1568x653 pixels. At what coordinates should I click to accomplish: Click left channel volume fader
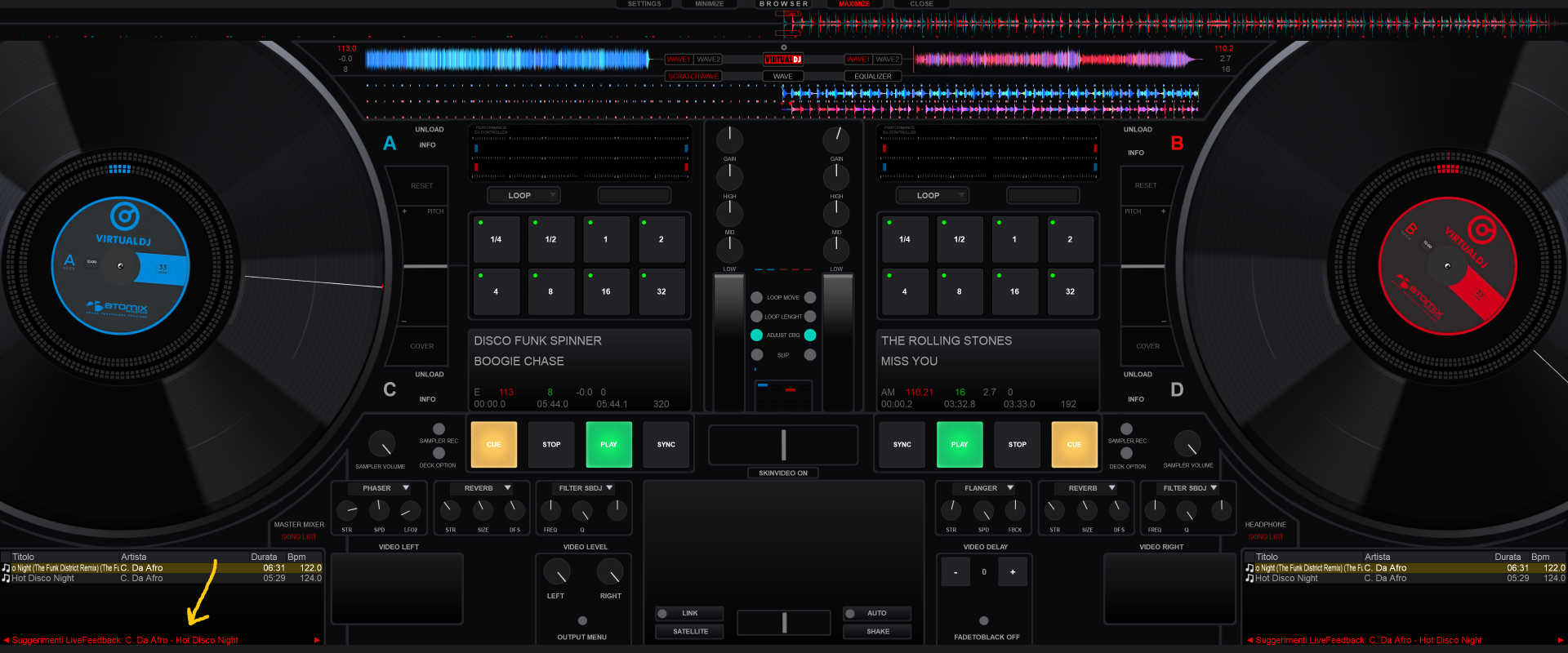pyautogui.click(x=729, y=341)
